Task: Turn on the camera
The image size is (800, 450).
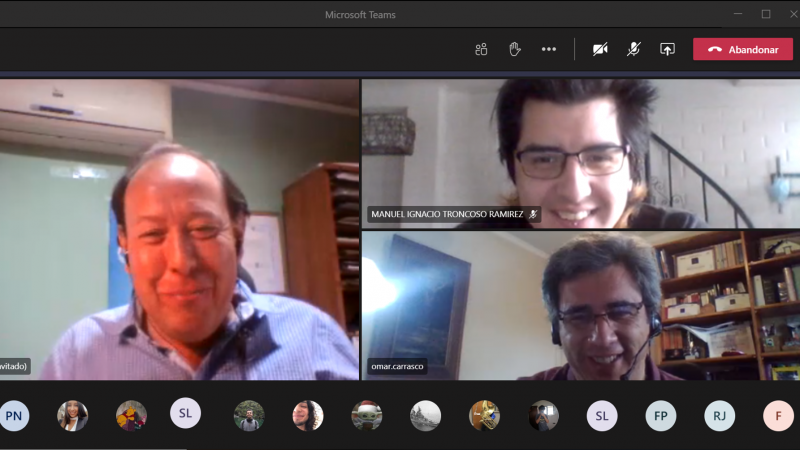Action: 600,49
